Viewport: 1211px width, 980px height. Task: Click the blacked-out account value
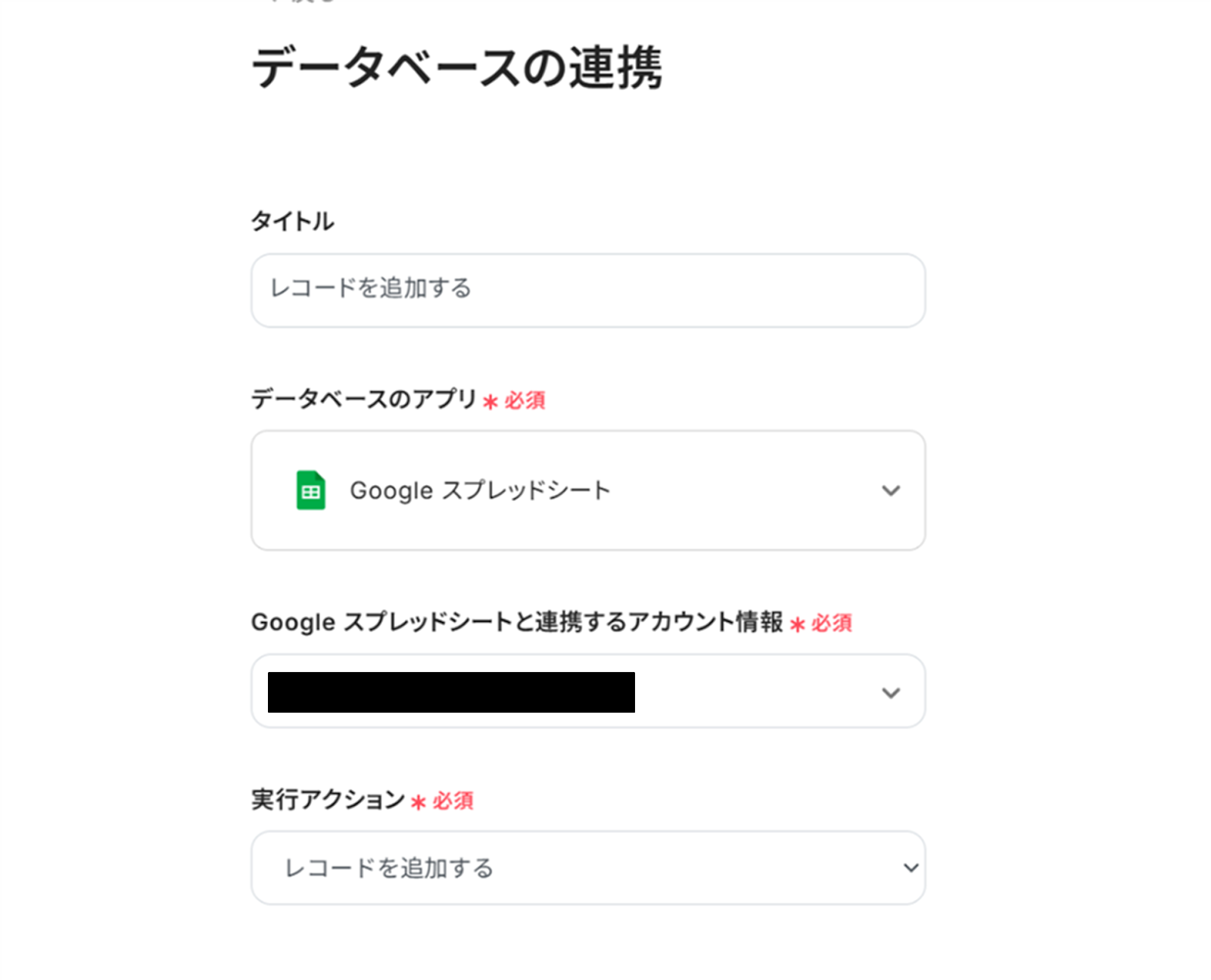tap(451, 692)
